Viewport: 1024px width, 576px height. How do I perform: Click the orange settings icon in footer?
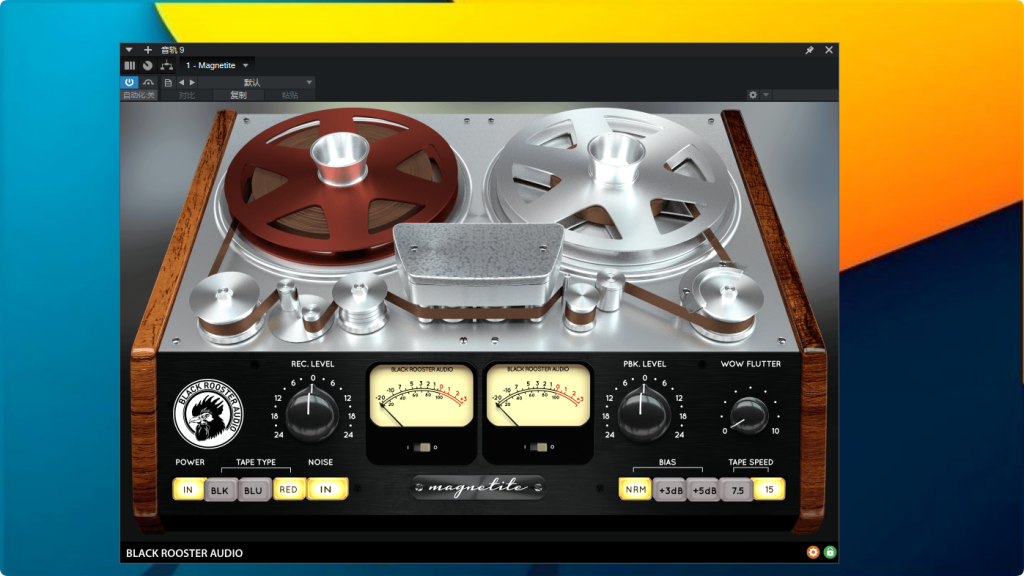pos(813,552)
